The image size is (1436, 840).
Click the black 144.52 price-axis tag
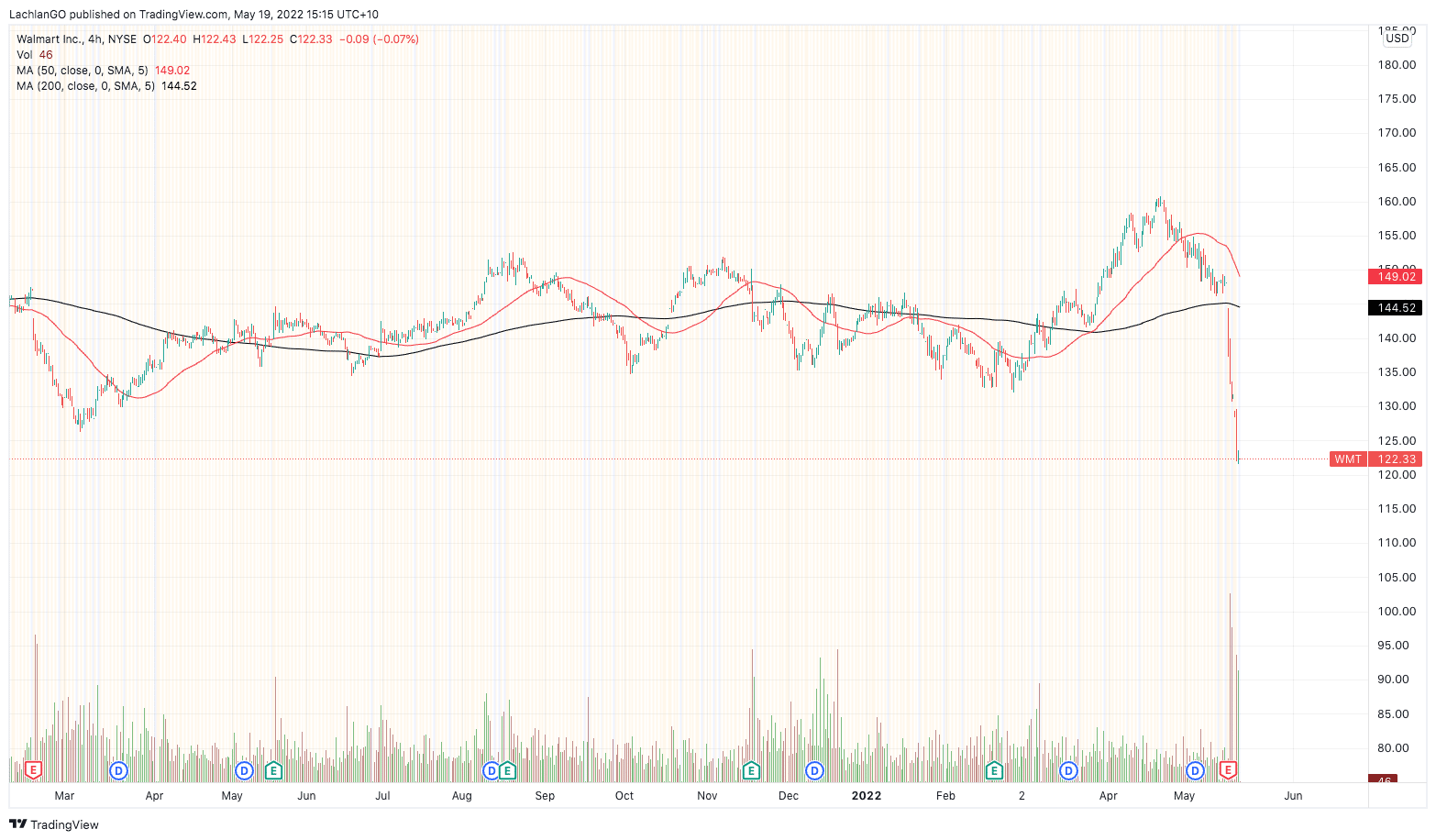[x=1395, y=308]
